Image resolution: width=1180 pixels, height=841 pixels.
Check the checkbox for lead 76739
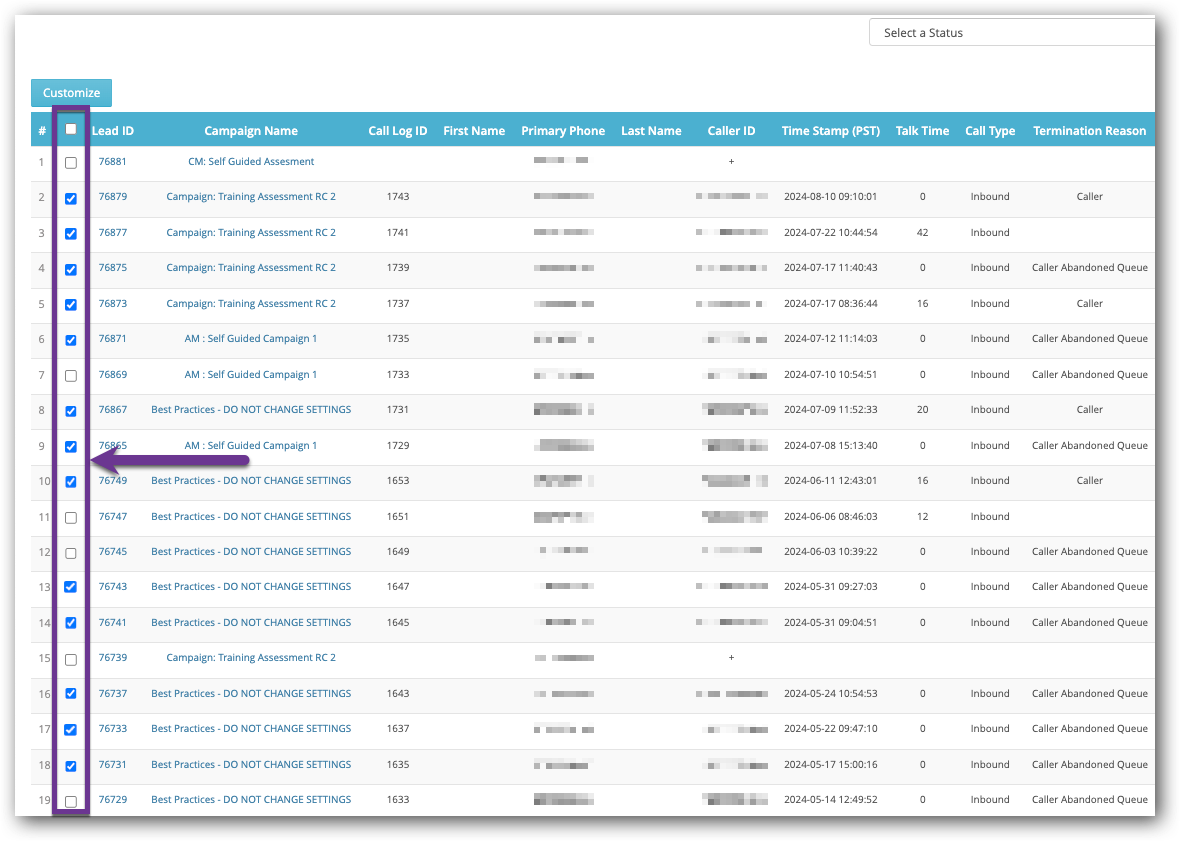[x=70, y=659]
